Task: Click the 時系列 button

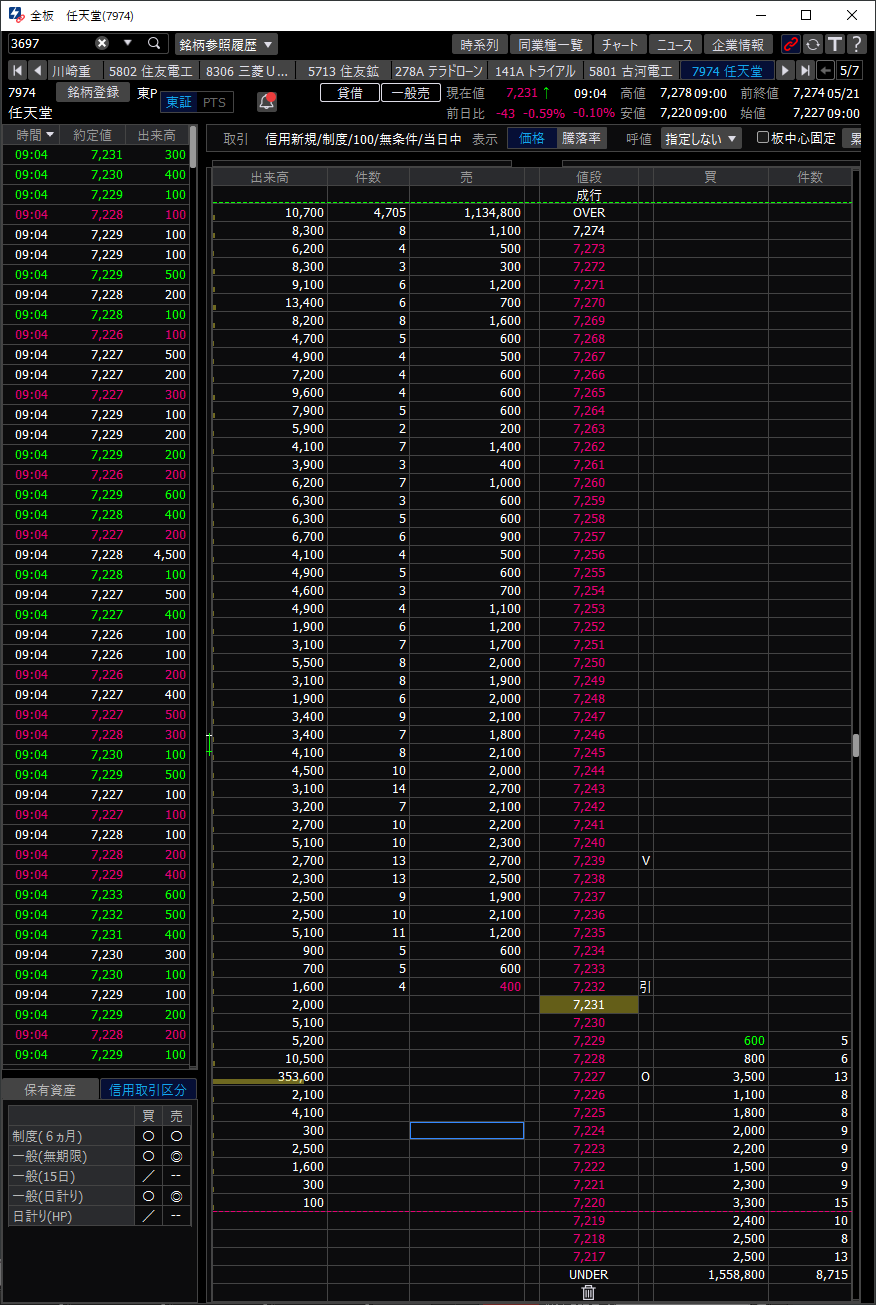Action: coord(480,44)
